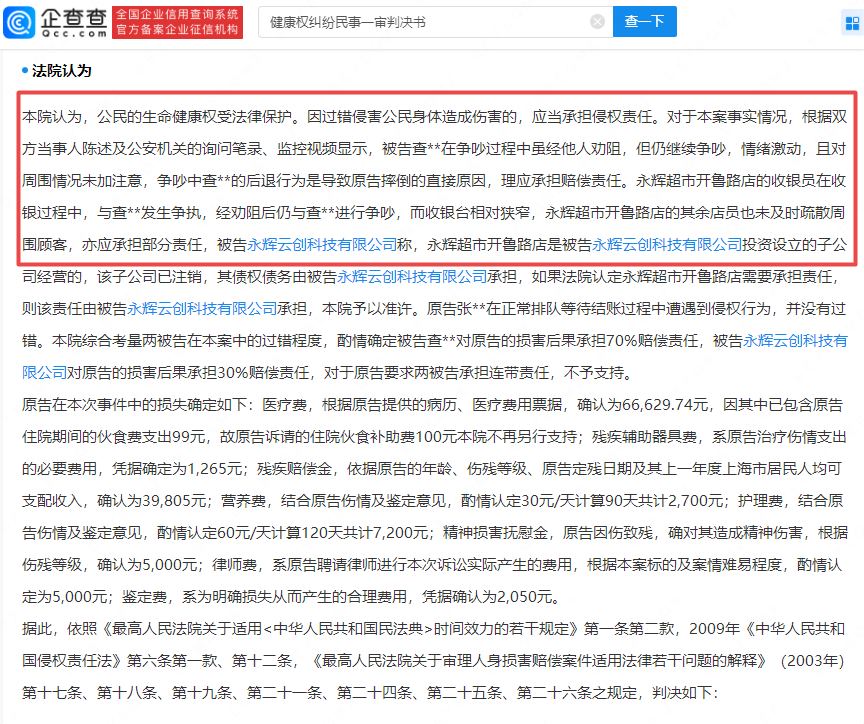Open first 永辉云创科技有限公司 link after 被告
864x724 pixels.
click(322, 245)
